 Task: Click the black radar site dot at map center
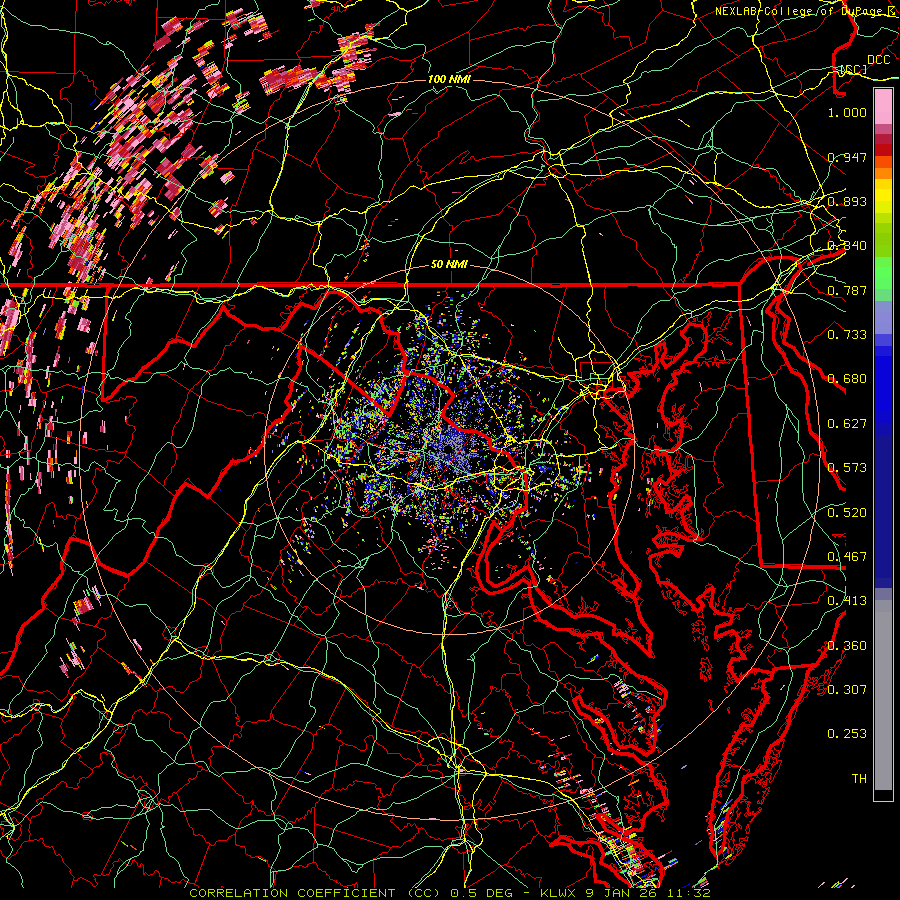(446, 449)
